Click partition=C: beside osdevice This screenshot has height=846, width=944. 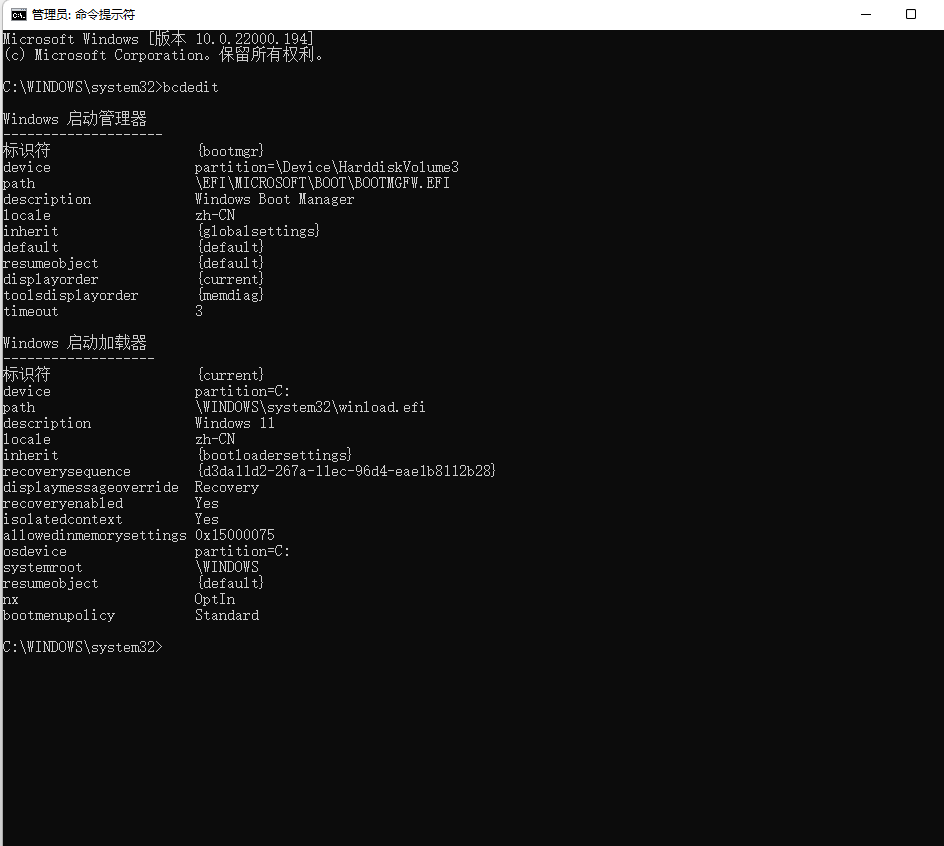click(242, 551)
